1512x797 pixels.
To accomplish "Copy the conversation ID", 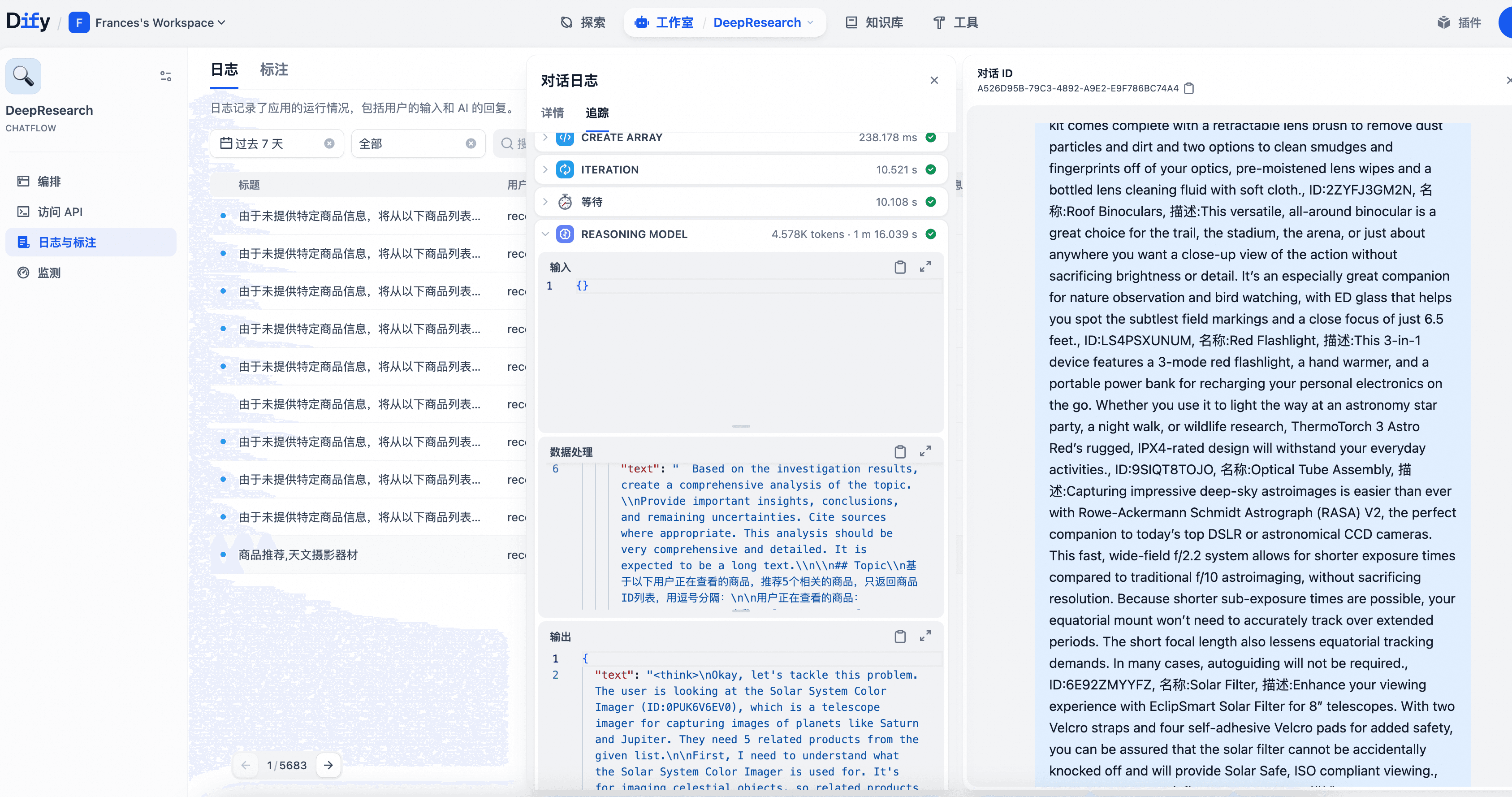I will point(1188,89).
